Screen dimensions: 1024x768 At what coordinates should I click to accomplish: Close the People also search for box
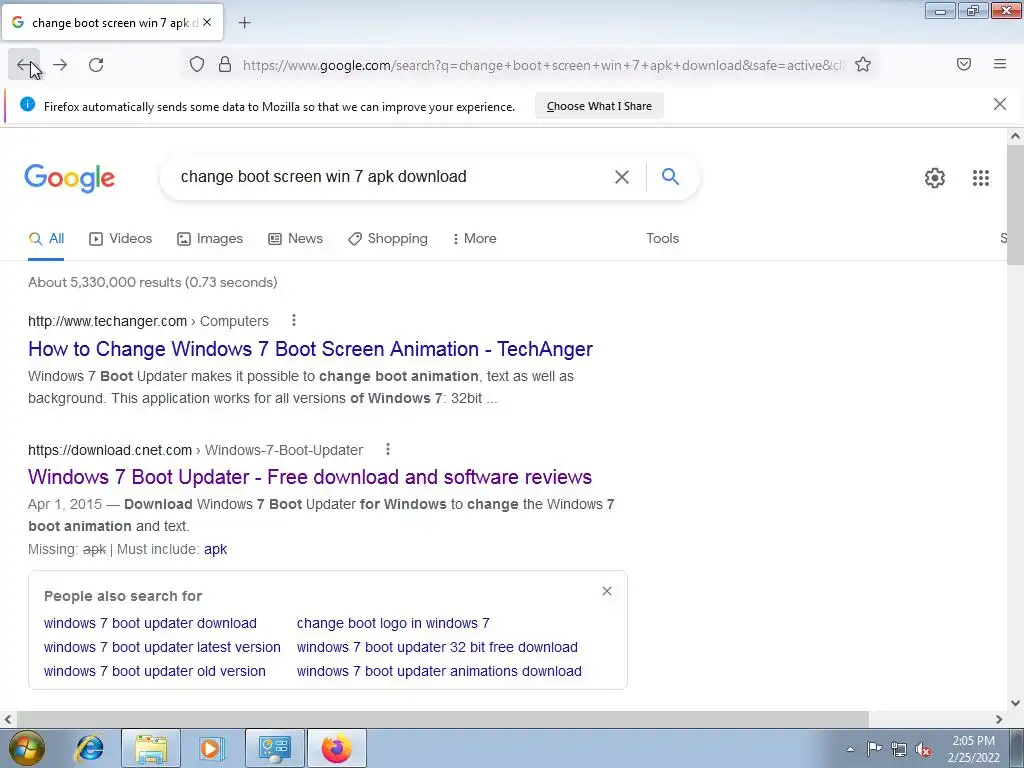click(x=607, y=591)
